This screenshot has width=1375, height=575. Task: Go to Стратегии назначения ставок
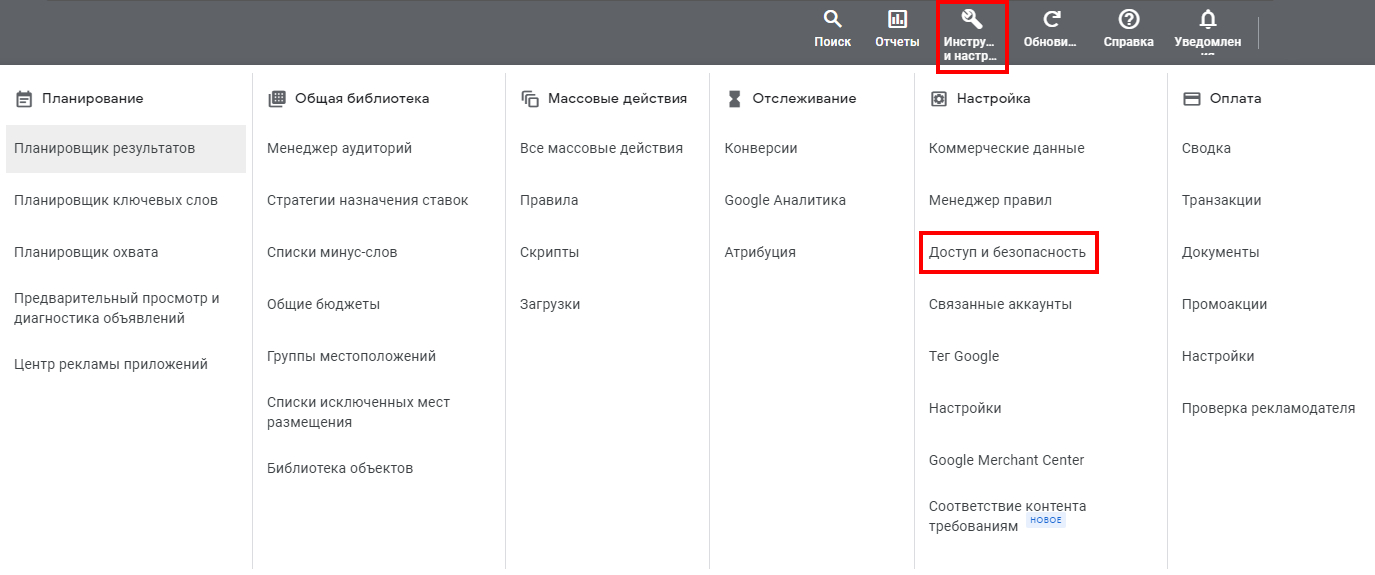pos(367,201)
